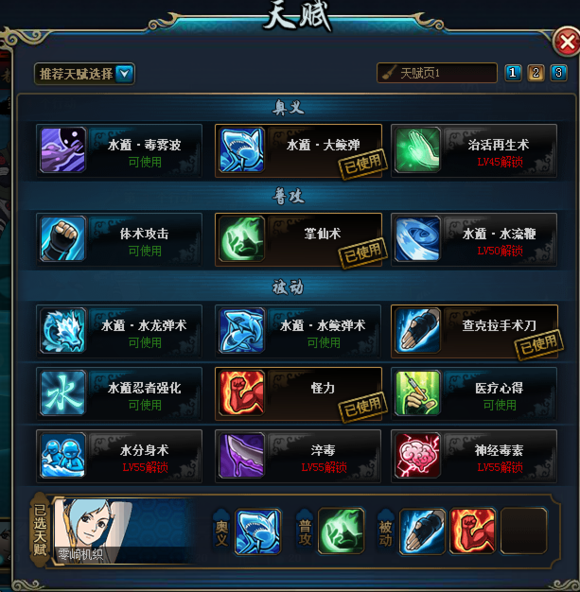Choose the 体术攻击 fist icon
Image resolution: width=580 pixels, height=592 pixels.
[63, 239]
